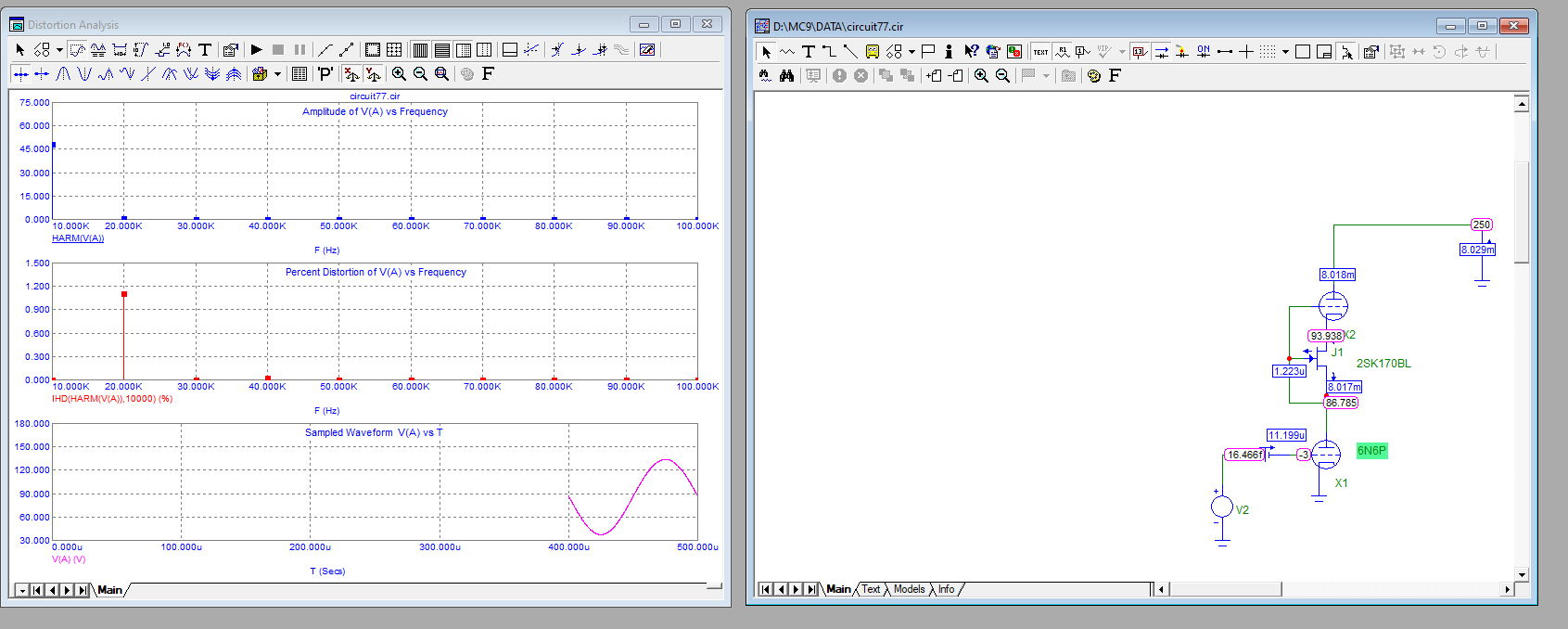
Task: Open the numeric output table icon
Action: (x=300, y=74)
